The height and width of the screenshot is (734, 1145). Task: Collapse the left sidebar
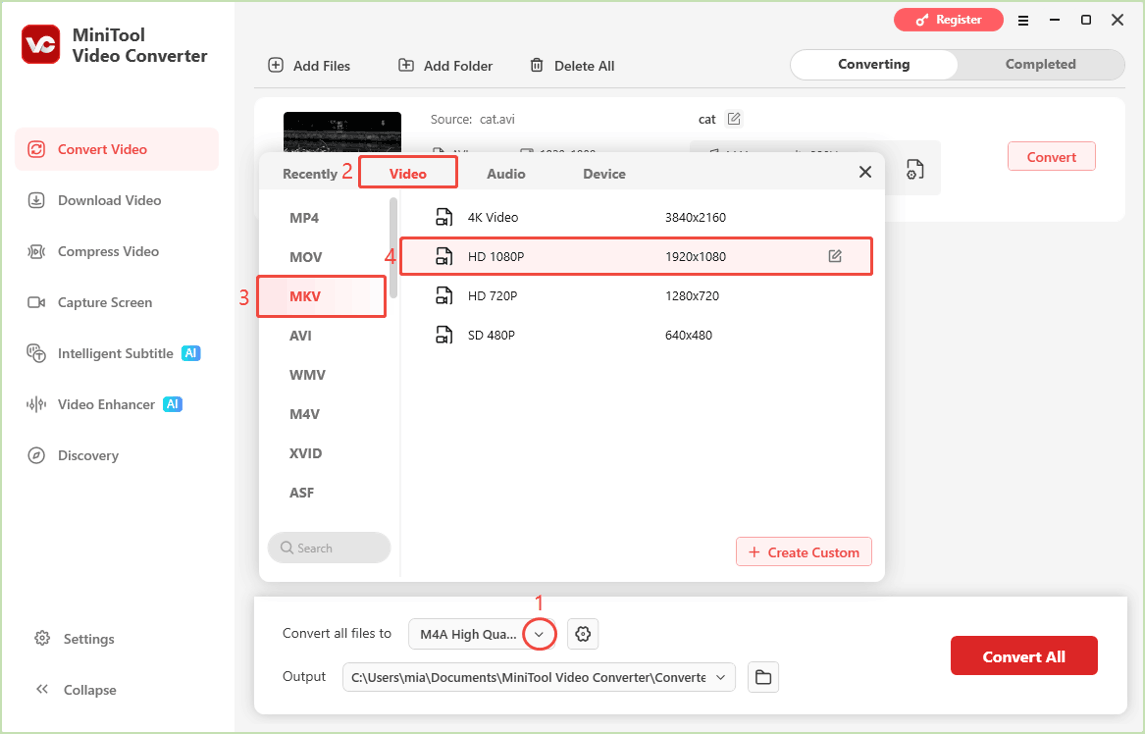76,689
